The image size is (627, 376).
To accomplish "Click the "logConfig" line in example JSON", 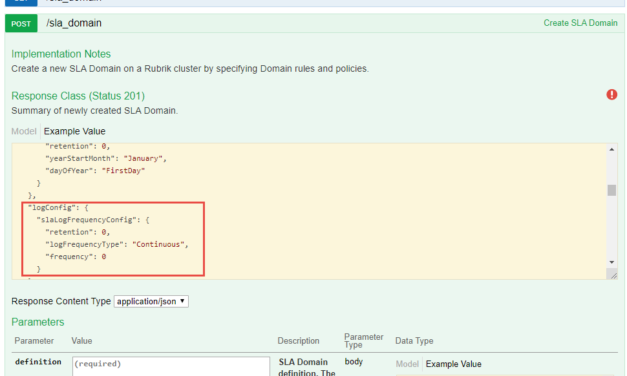I will pos(58,208).
